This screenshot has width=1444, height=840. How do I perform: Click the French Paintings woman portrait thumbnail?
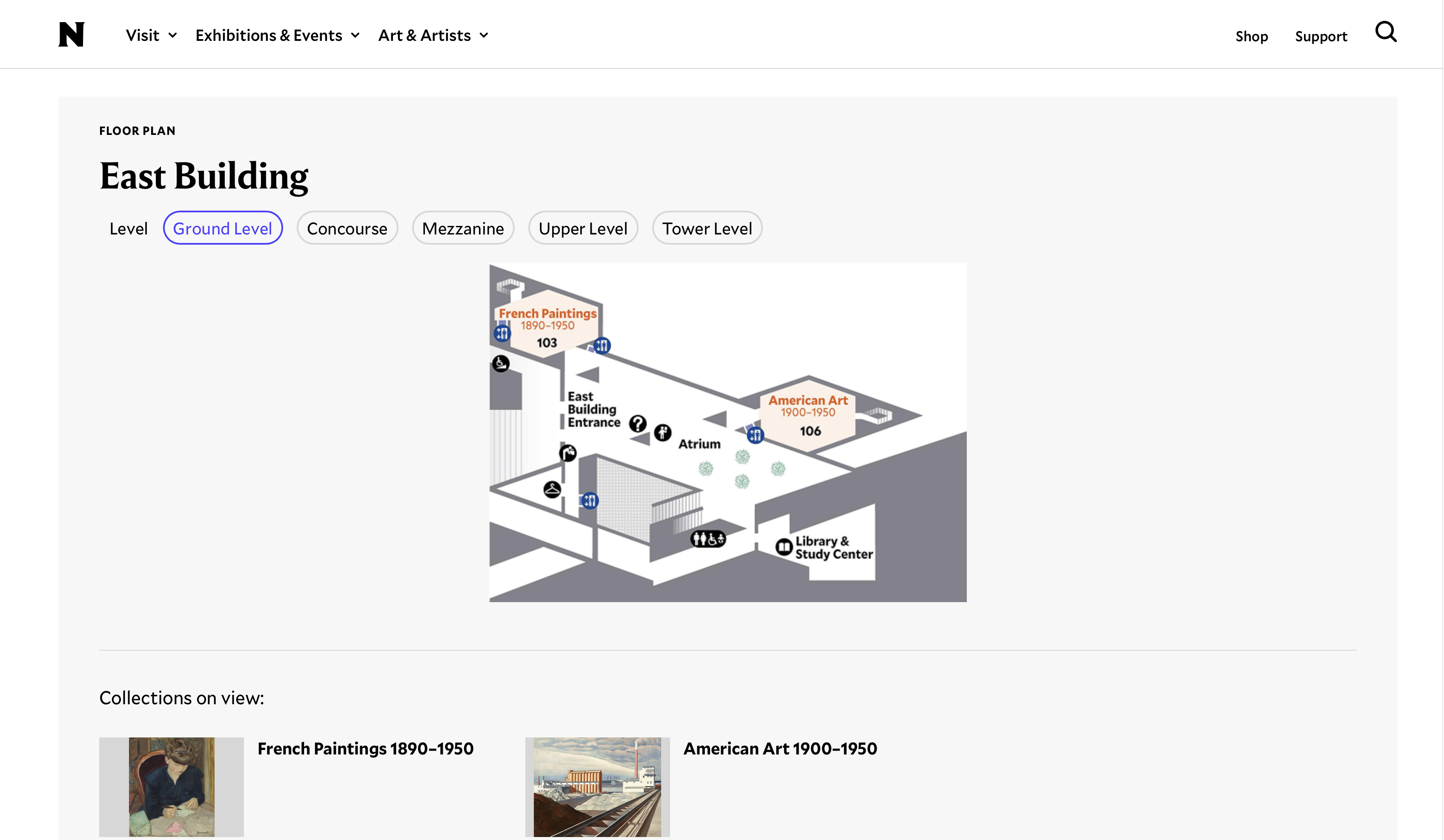coord(171,787)
